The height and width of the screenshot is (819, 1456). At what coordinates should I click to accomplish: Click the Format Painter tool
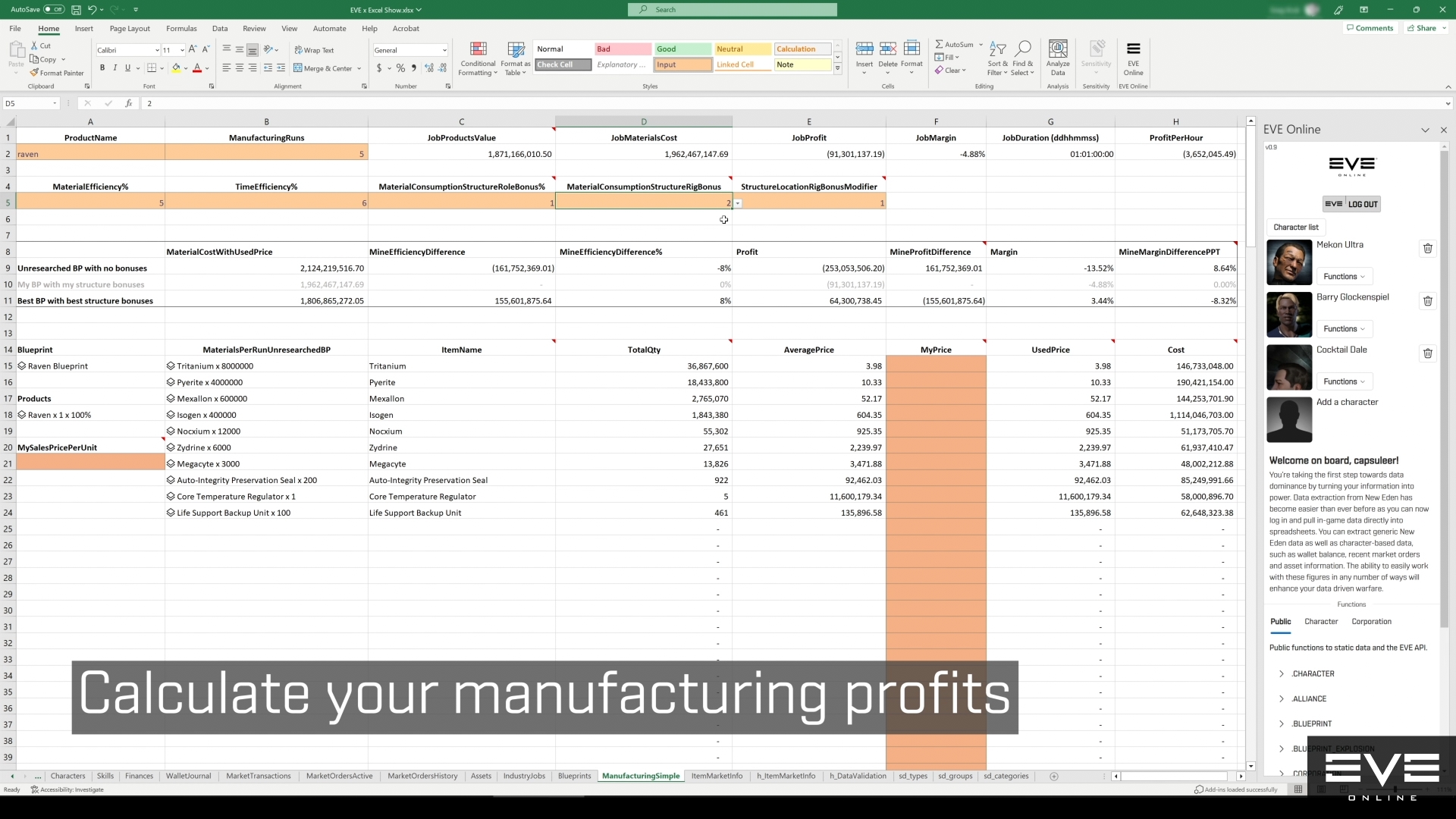pyautogui.click(x=57, y=73)
